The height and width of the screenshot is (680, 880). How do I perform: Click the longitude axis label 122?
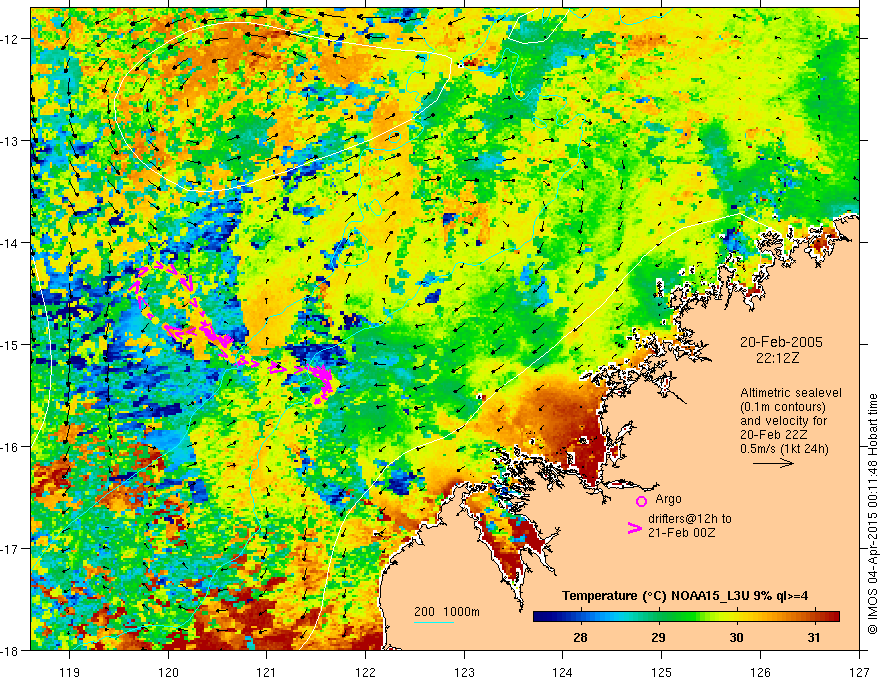365,672
